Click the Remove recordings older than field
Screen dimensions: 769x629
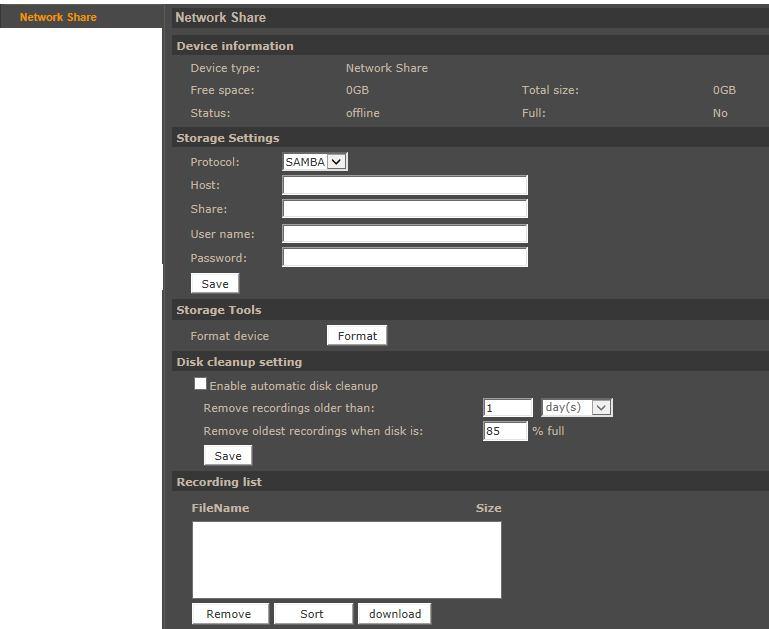click(508, 407)
